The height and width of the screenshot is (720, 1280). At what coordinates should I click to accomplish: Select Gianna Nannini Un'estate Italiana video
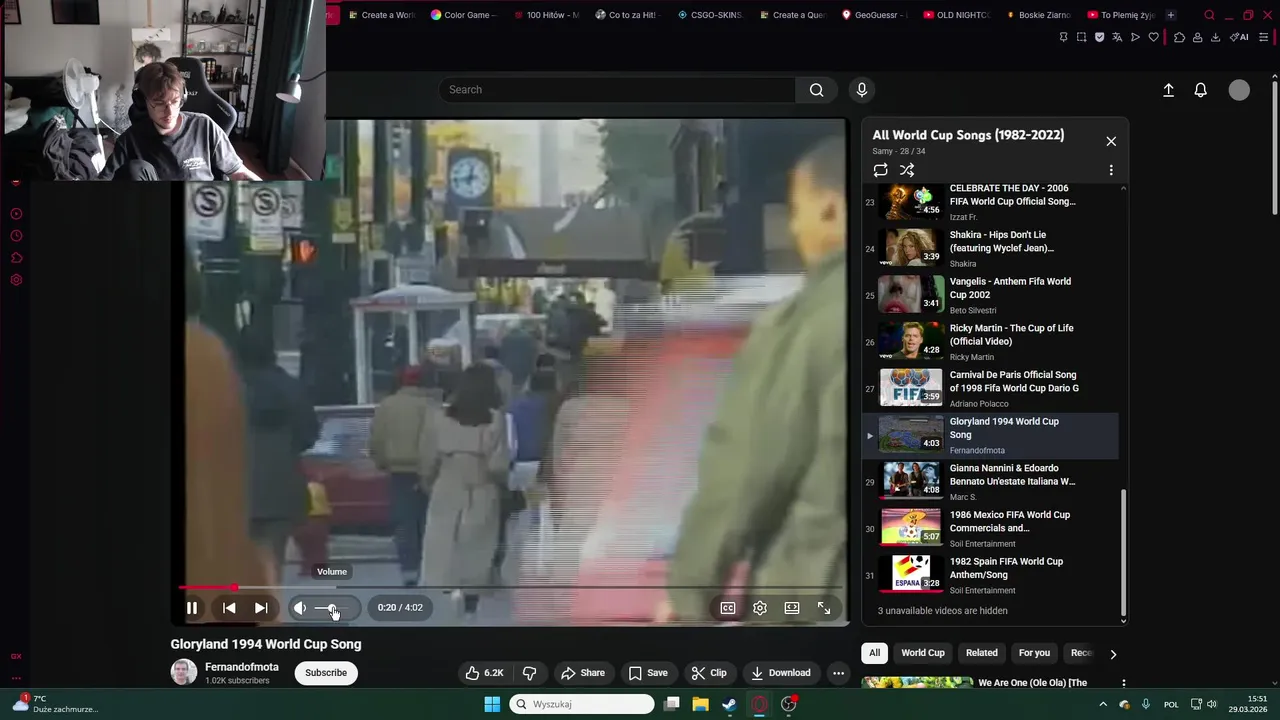pos(990,482)
